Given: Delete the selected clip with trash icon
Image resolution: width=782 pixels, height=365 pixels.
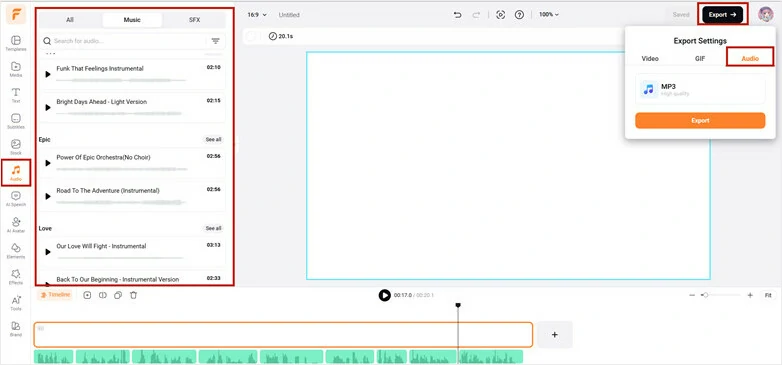Looking at the screenshot, I should tap(133, 295).
